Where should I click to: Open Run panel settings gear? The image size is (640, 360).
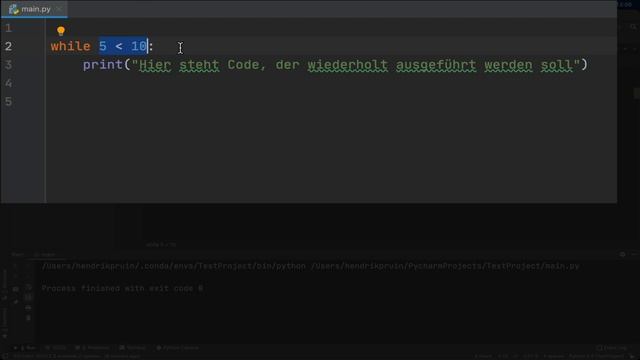click(622, 254)
